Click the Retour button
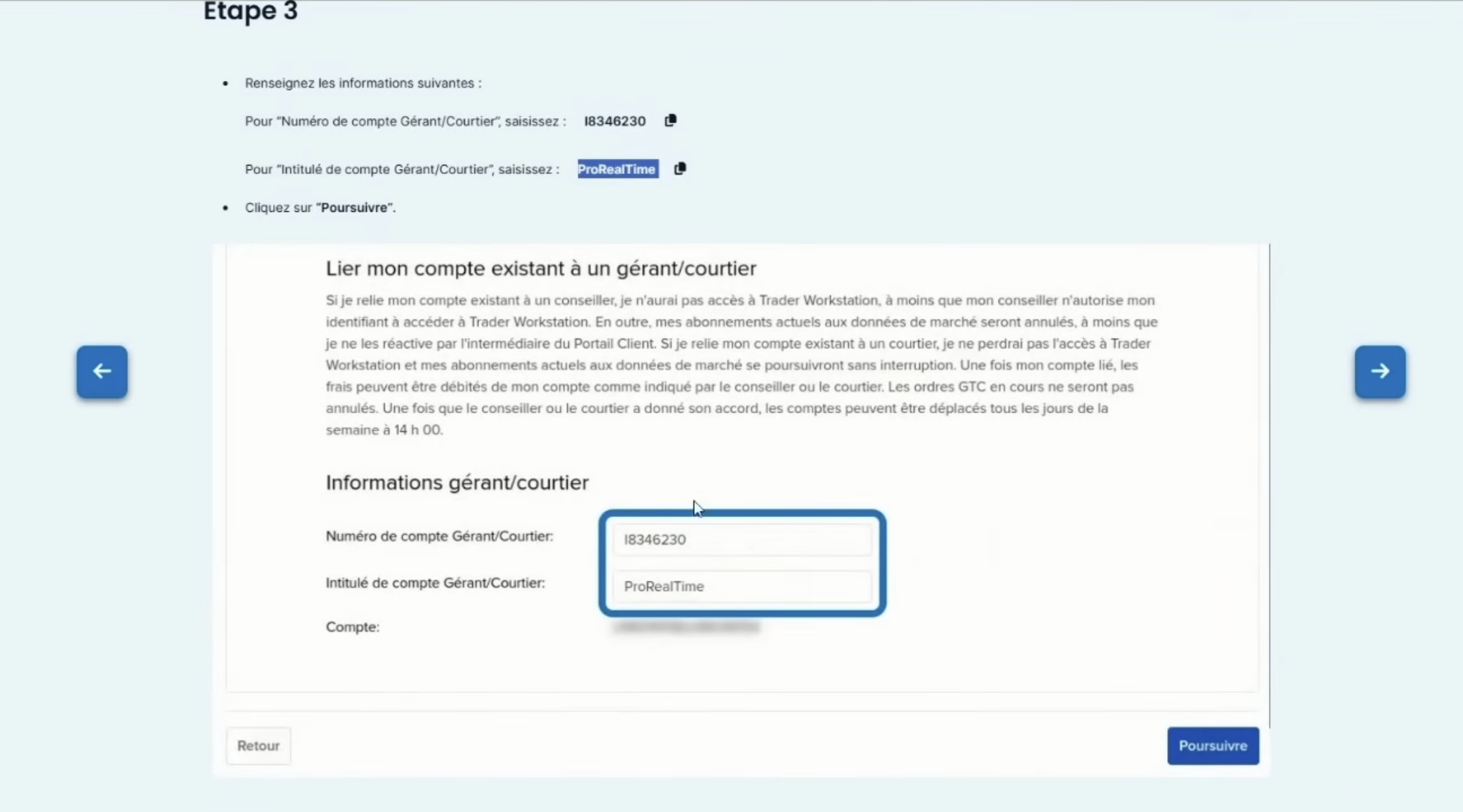Screen dimensions: 1463x812 pyautogui.click(x=258, y=745)
